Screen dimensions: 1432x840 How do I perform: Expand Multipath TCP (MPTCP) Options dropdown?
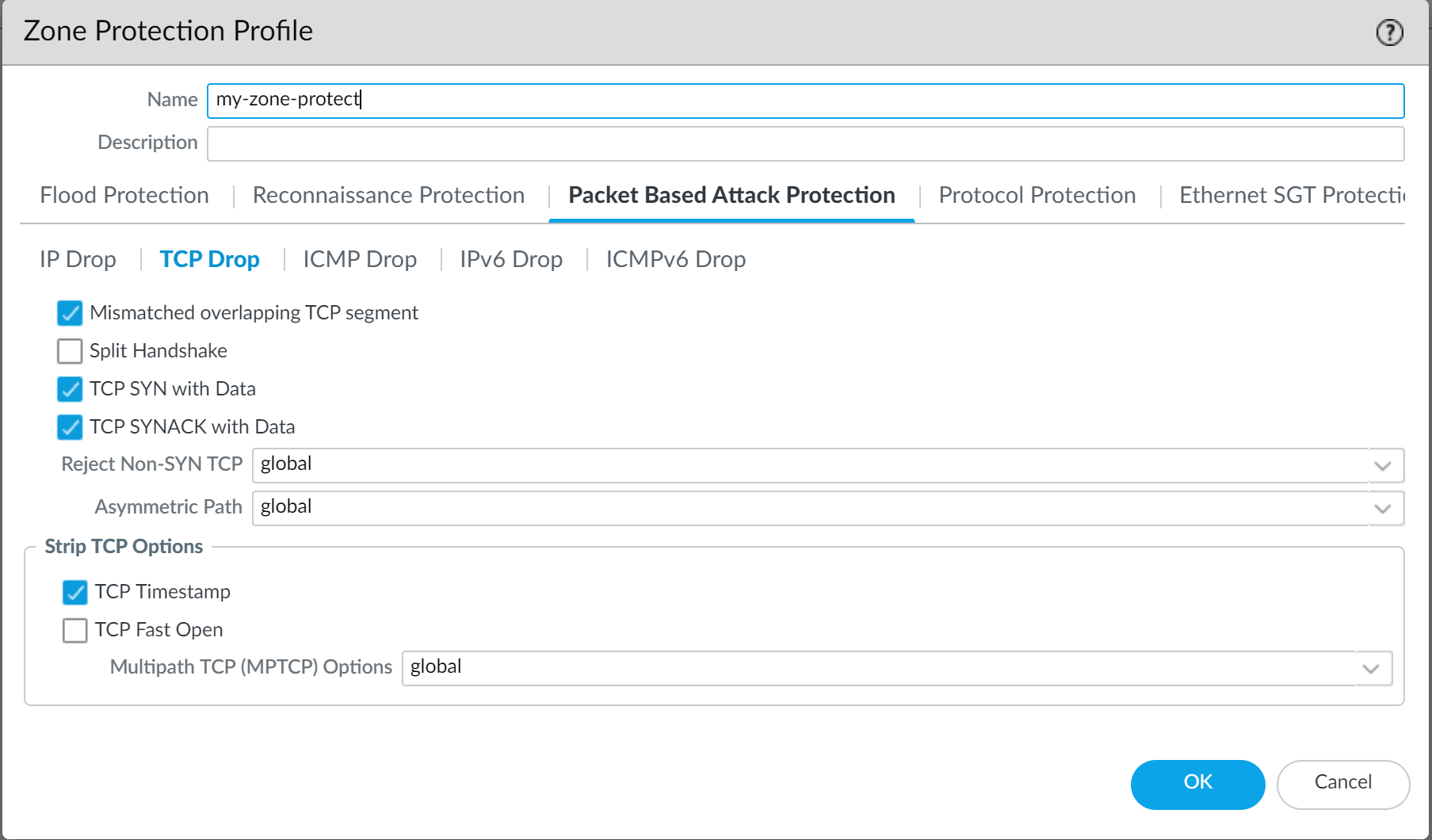(1371, 668)
